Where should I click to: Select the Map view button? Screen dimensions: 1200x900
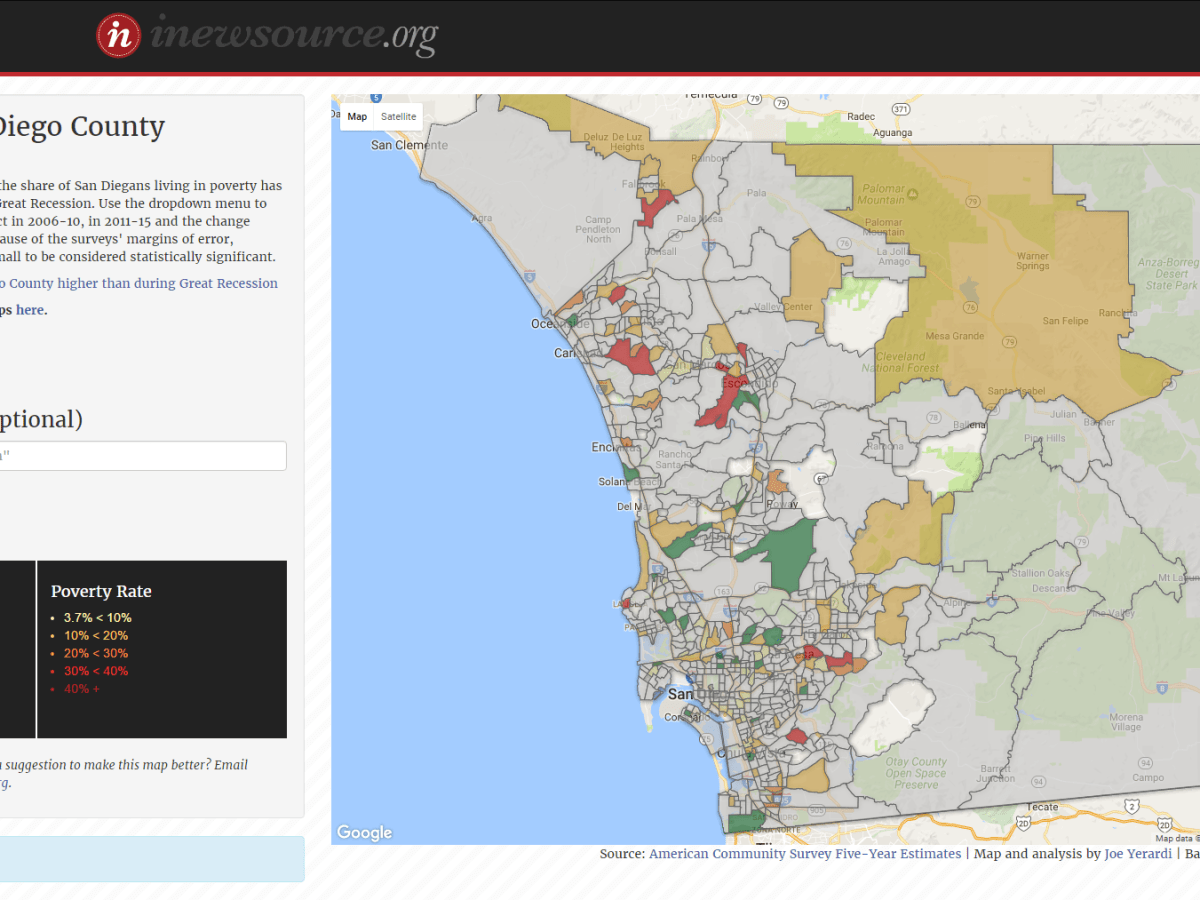pyautogui.click(x=357, y=117)
